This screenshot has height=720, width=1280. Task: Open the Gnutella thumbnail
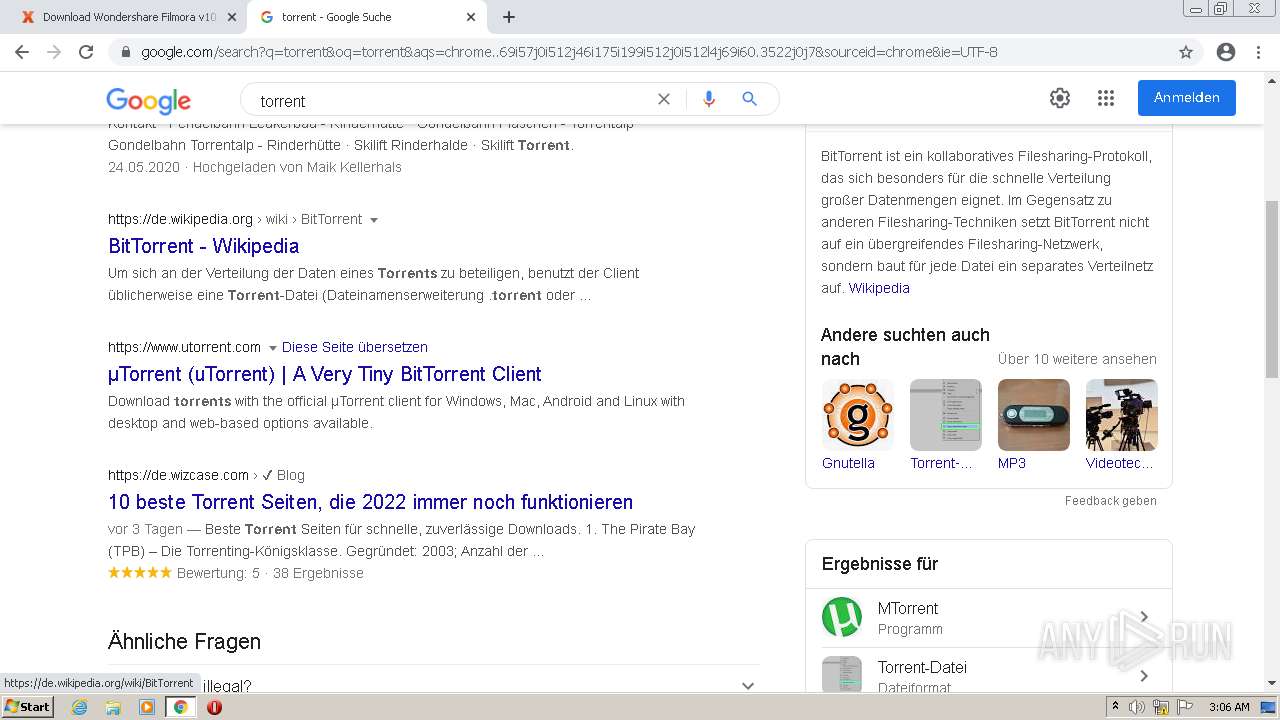(x=857, y=415)
